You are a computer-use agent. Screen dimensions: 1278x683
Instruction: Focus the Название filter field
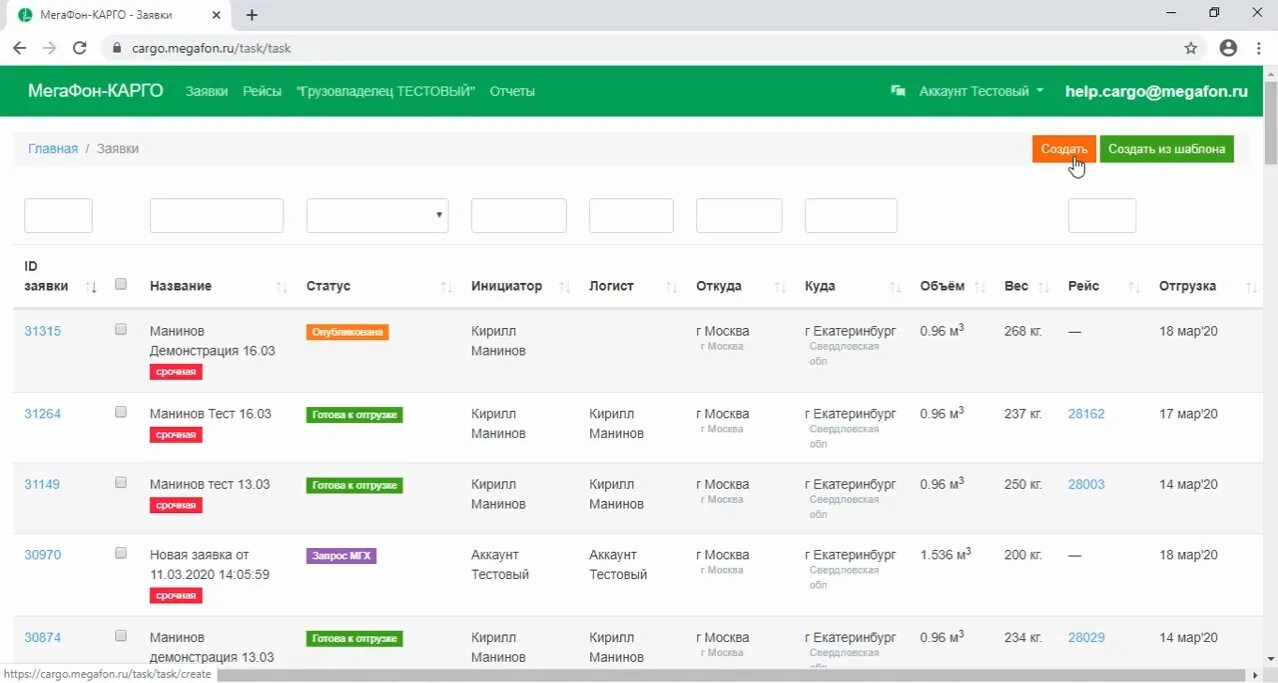(x=216, y=215)
